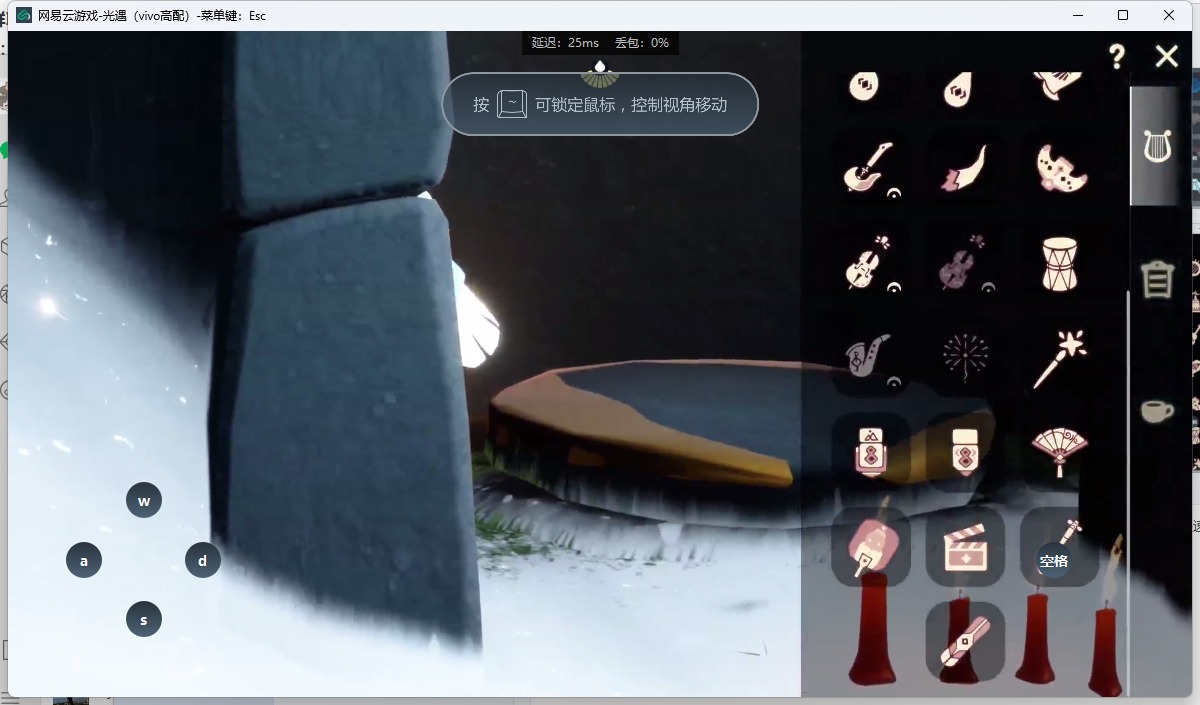Switch to the signboard props tab

coord(1157,279)
